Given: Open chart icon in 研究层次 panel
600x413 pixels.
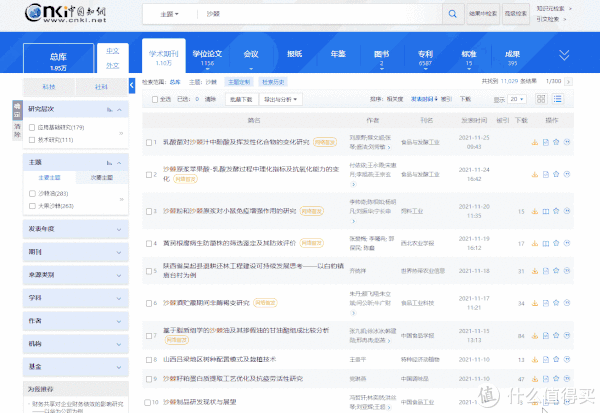Looking at the screenshot, I should point(109,109).
